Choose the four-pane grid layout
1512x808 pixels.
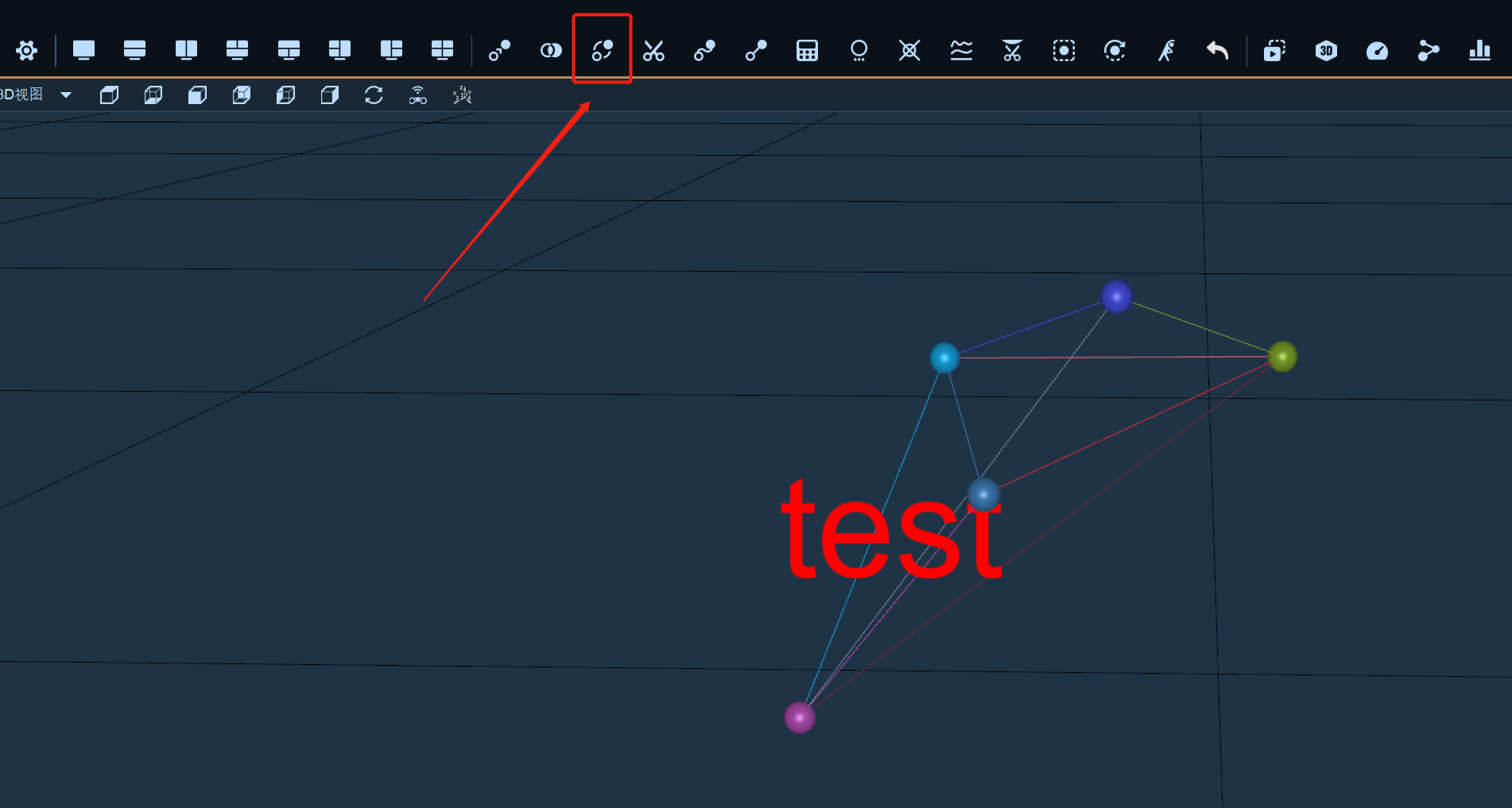pyautogui.click(x=442, y=51)
